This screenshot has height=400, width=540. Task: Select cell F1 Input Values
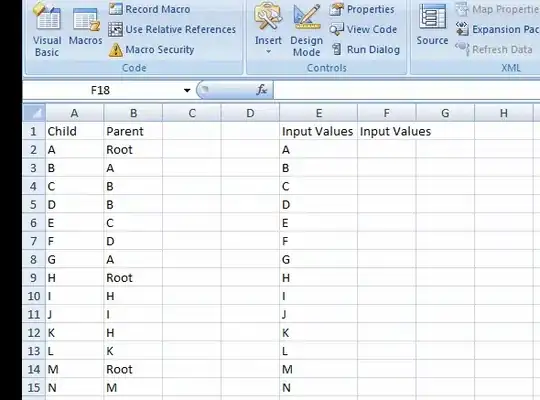point(386,131)
